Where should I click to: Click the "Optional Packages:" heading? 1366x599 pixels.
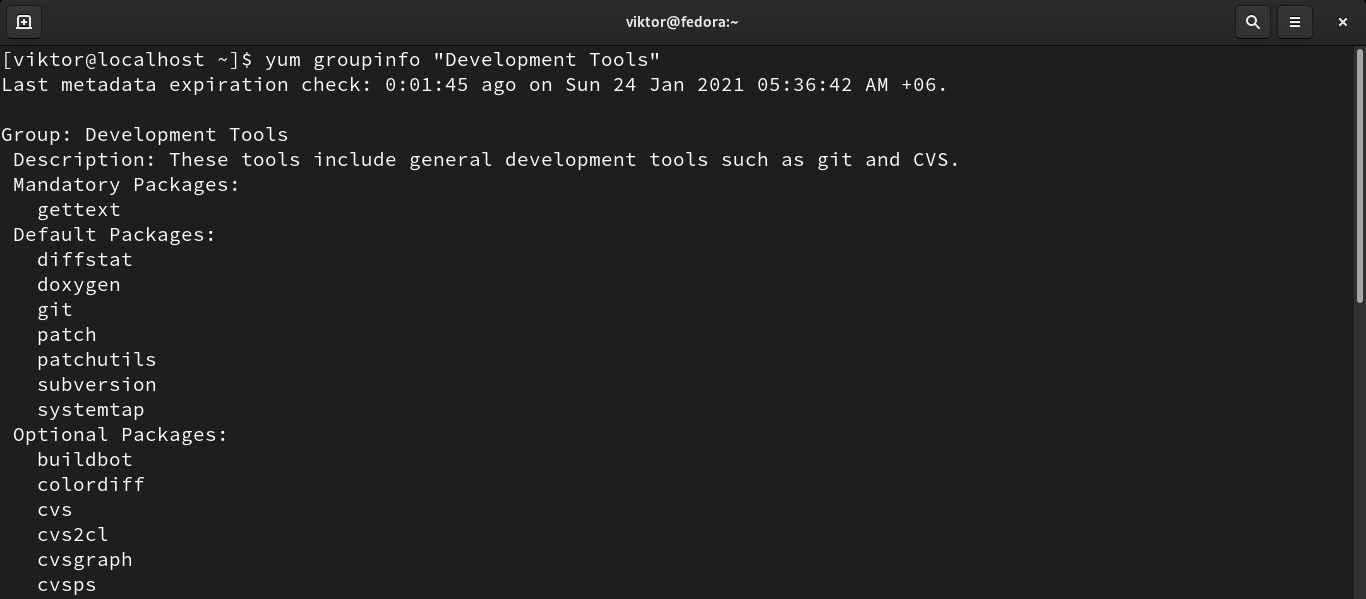click(120, 435)
